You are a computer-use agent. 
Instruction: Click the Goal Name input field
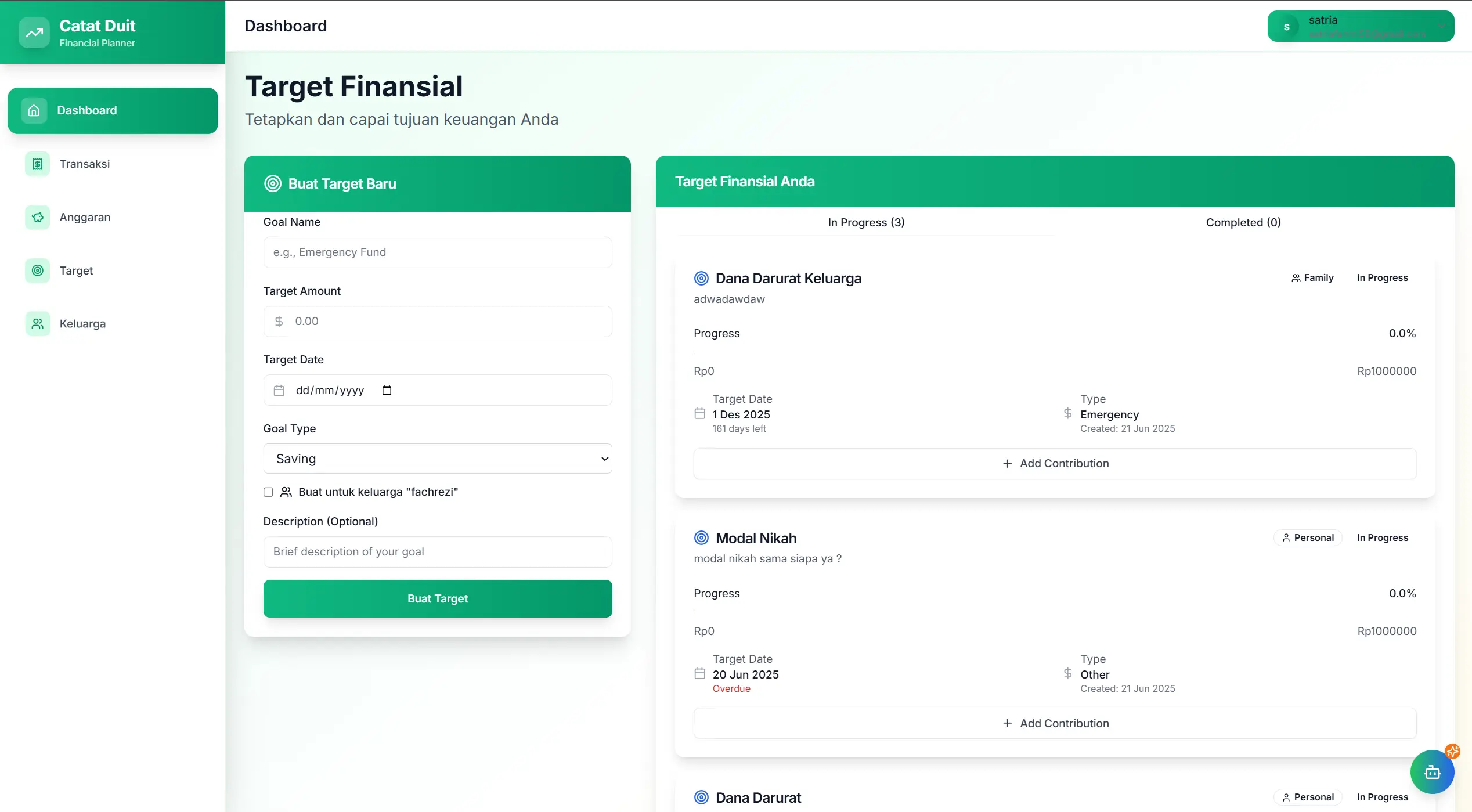pyautogui.click(x=438, y=252)
